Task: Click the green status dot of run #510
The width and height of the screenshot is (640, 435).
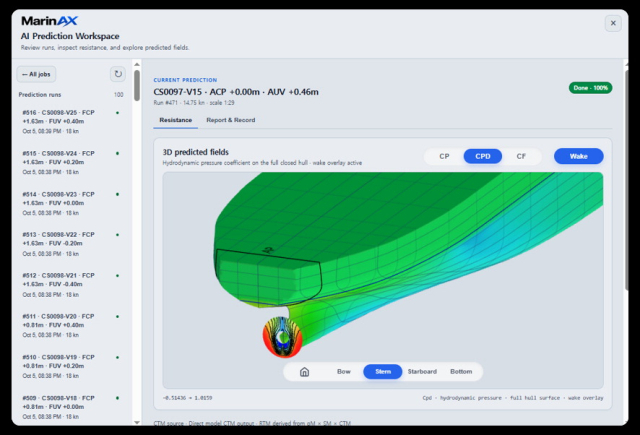Action: pos(118,357)
